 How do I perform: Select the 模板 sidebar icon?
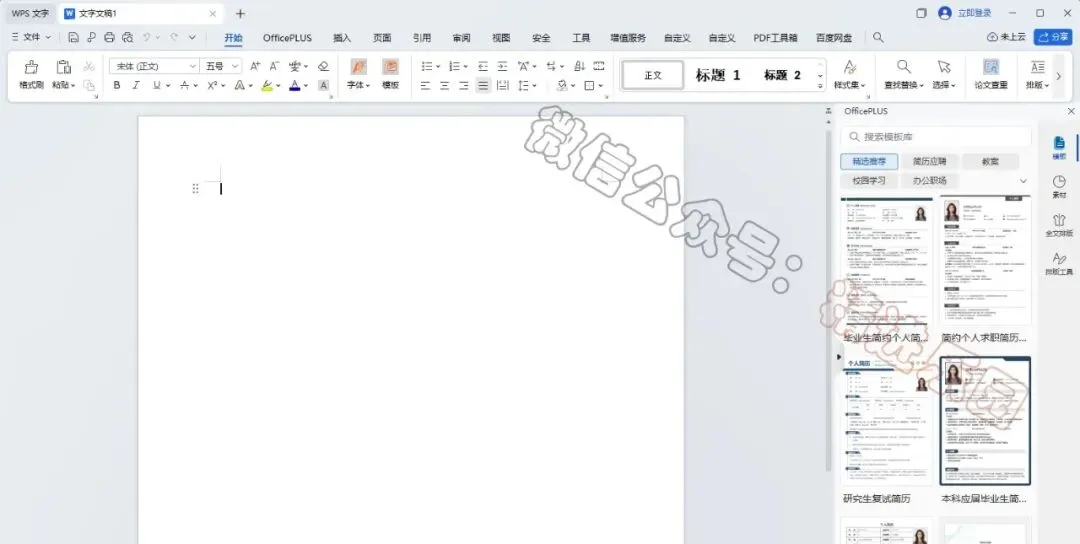[x=1059, y=147]
